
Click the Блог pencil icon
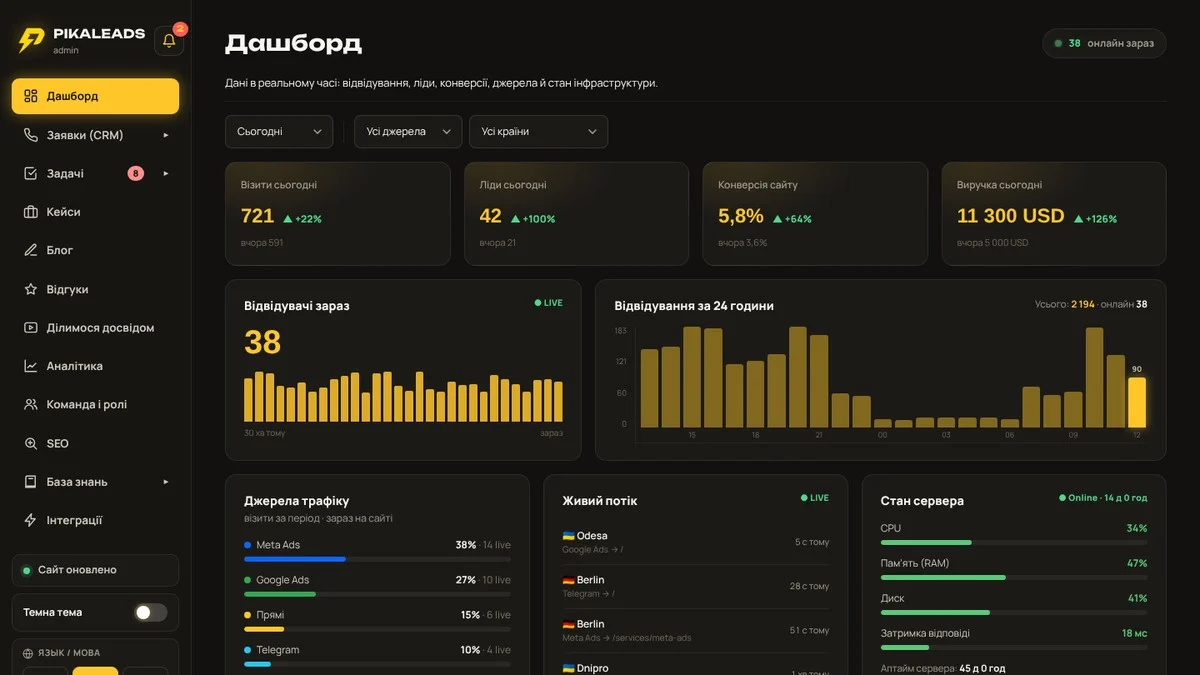coord(30,250)
